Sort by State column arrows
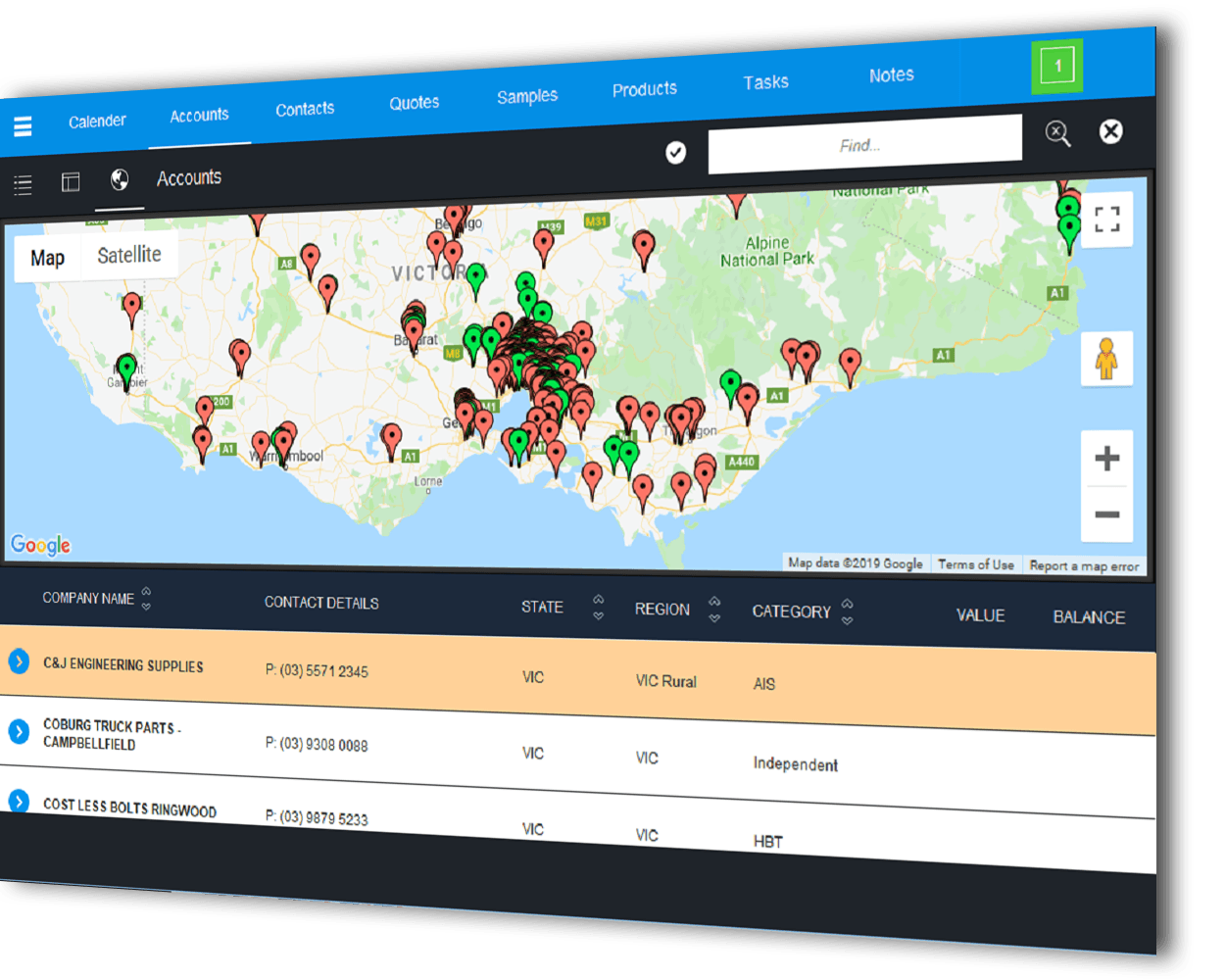The width and height of the screenshot is (1225, 980). 598,608
